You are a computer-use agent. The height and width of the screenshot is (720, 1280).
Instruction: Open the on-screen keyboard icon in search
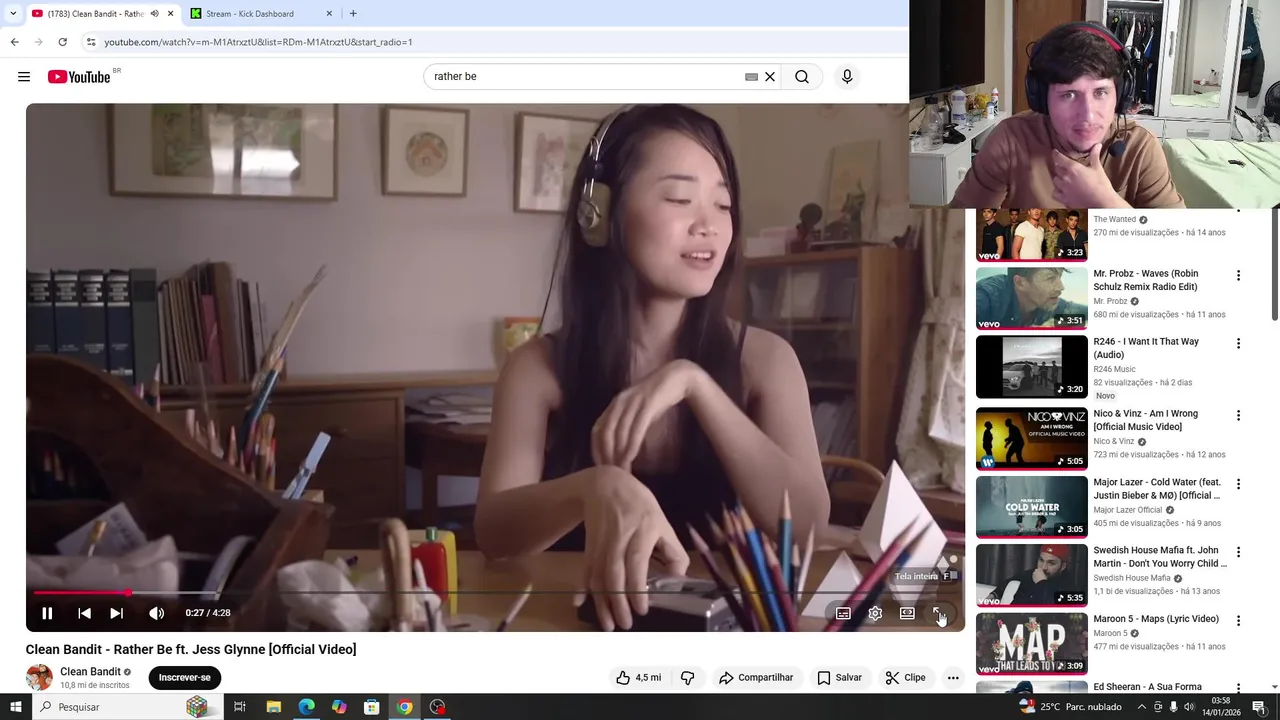tap(751, 77)
